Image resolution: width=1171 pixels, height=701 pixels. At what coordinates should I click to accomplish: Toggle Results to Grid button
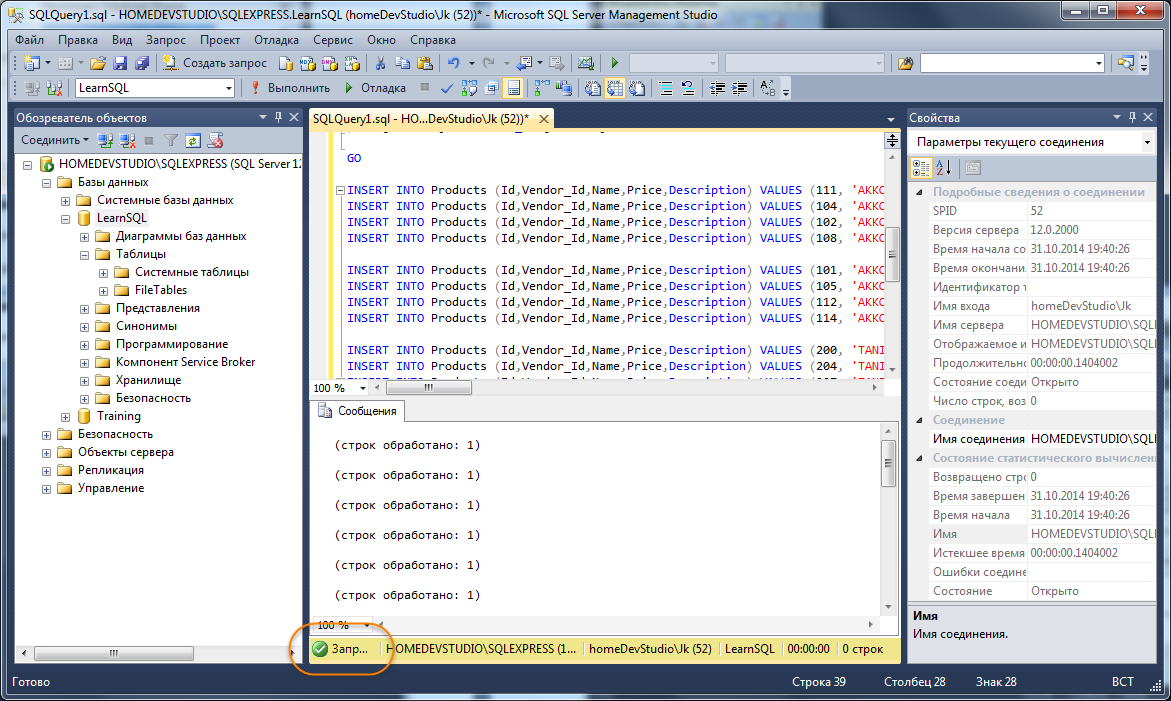[x=615, y=88]
